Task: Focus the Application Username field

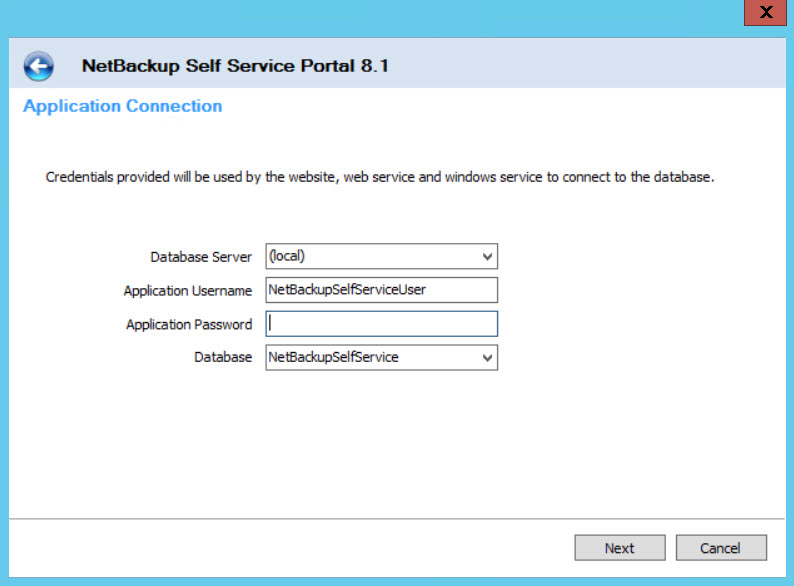Action: 381,290
